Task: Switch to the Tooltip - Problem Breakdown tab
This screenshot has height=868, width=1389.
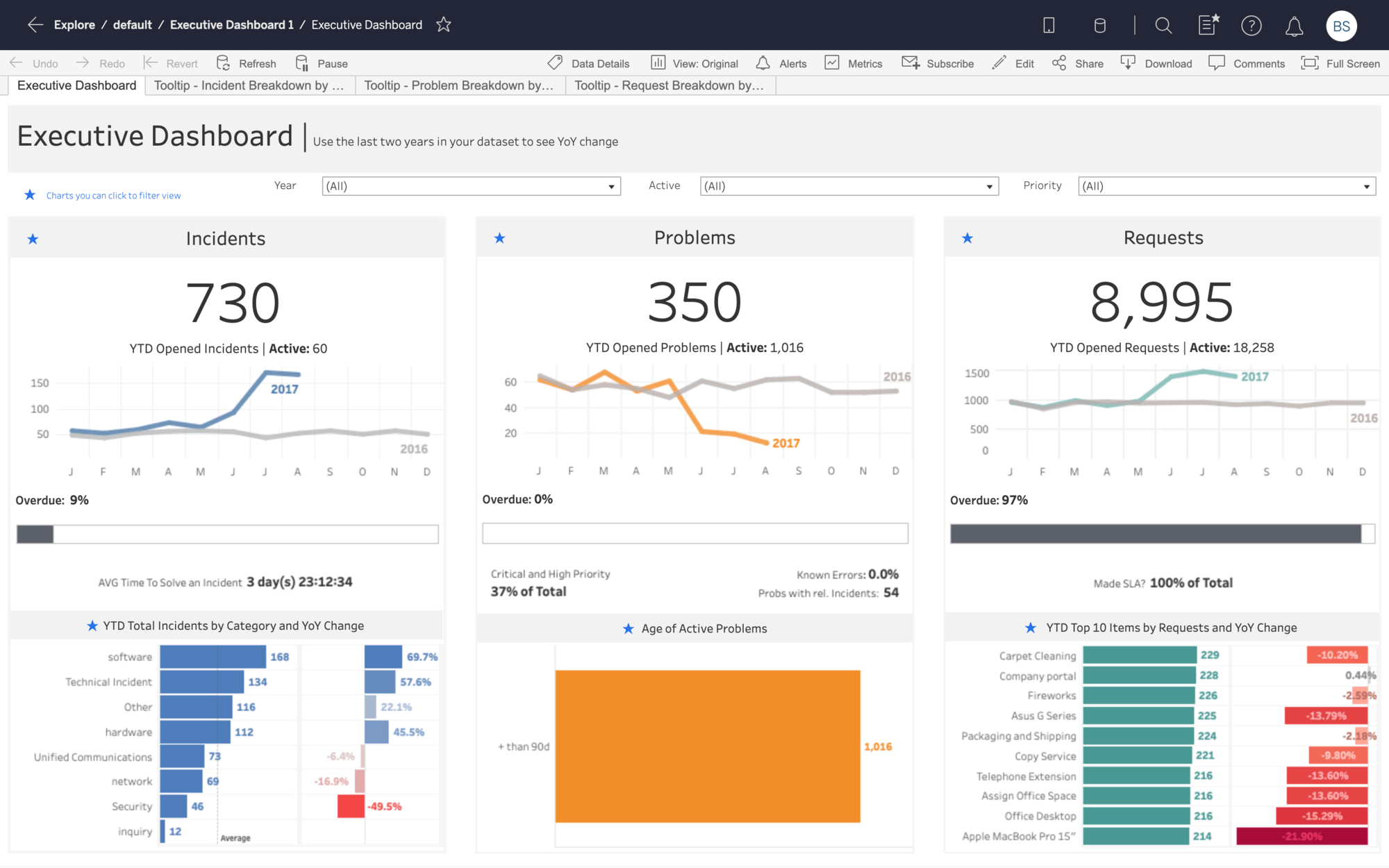Action: coord(458,85)
